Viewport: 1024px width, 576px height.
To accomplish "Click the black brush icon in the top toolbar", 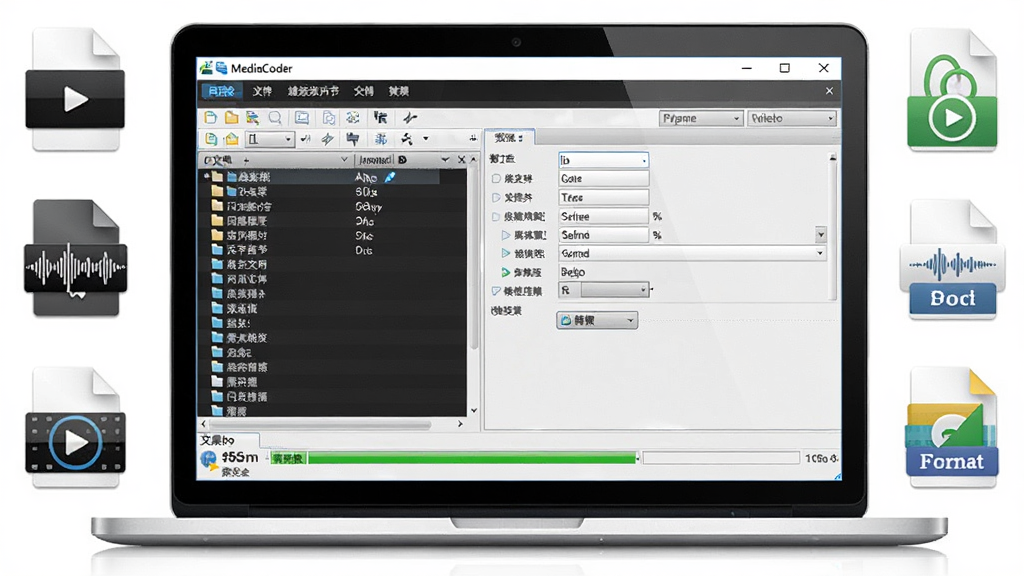I will pos(381,118).
